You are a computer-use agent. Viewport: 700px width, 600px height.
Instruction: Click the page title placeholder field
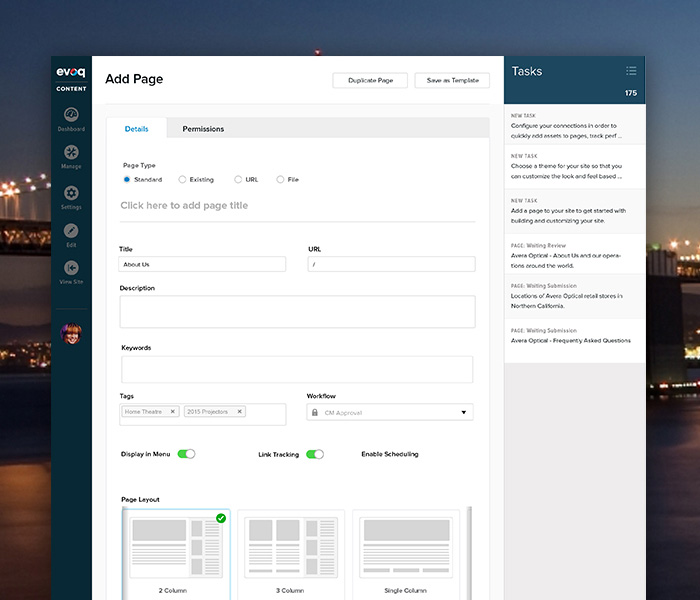coord(297,206)
